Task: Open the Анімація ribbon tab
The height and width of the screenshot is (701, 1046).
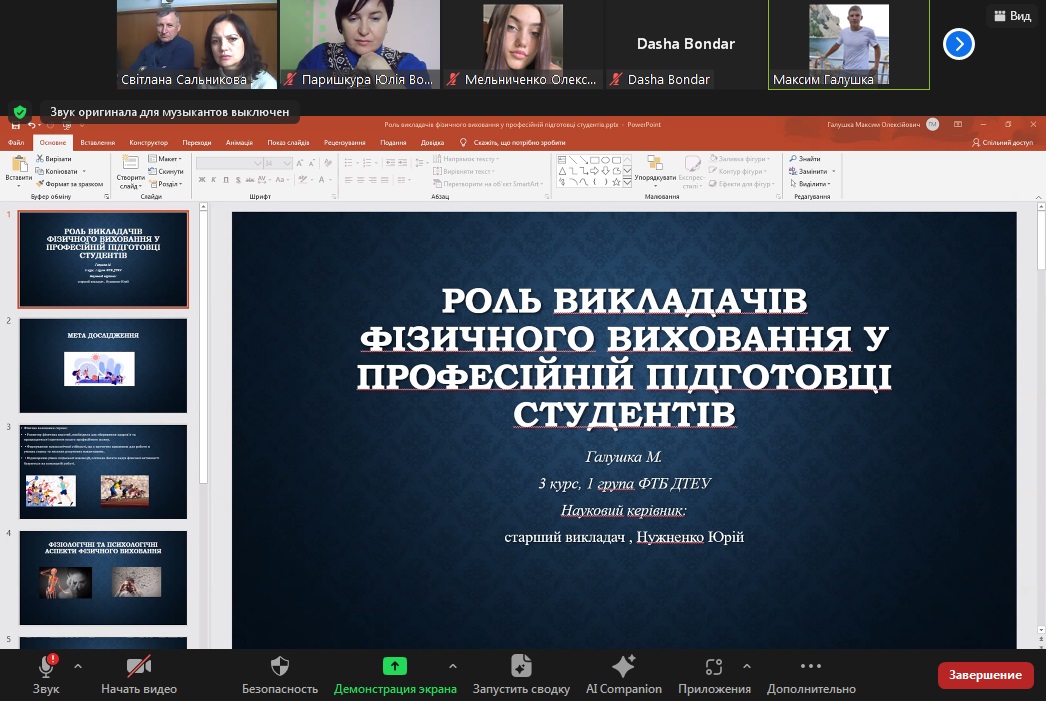Action: click(x=239, y=143)
